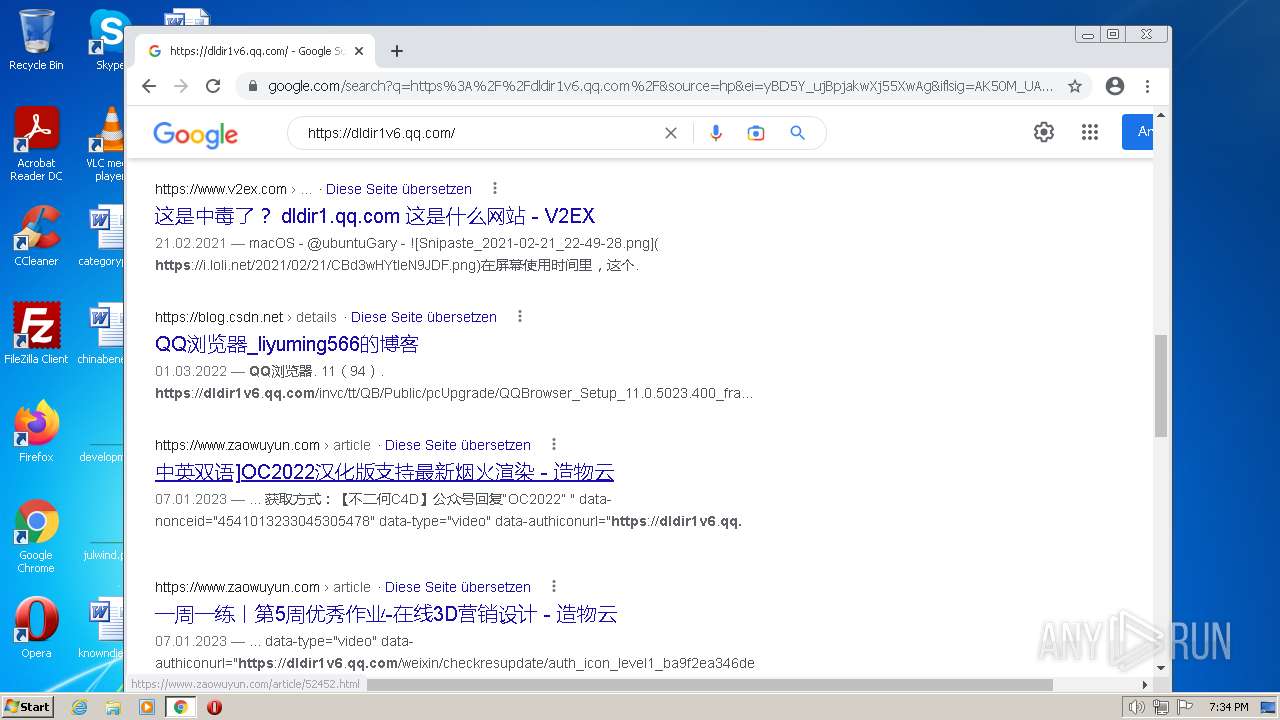Open options for the 一周一练 zaowuyun result
Screen dimensions: 1280x720
(553, 586)
